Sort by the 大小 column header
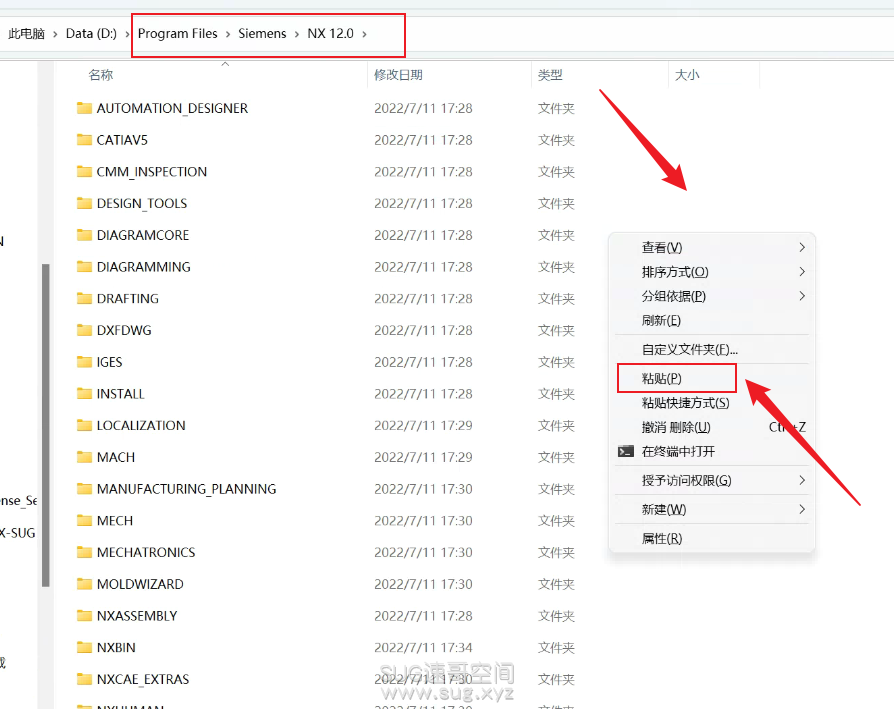 point(687,75)
